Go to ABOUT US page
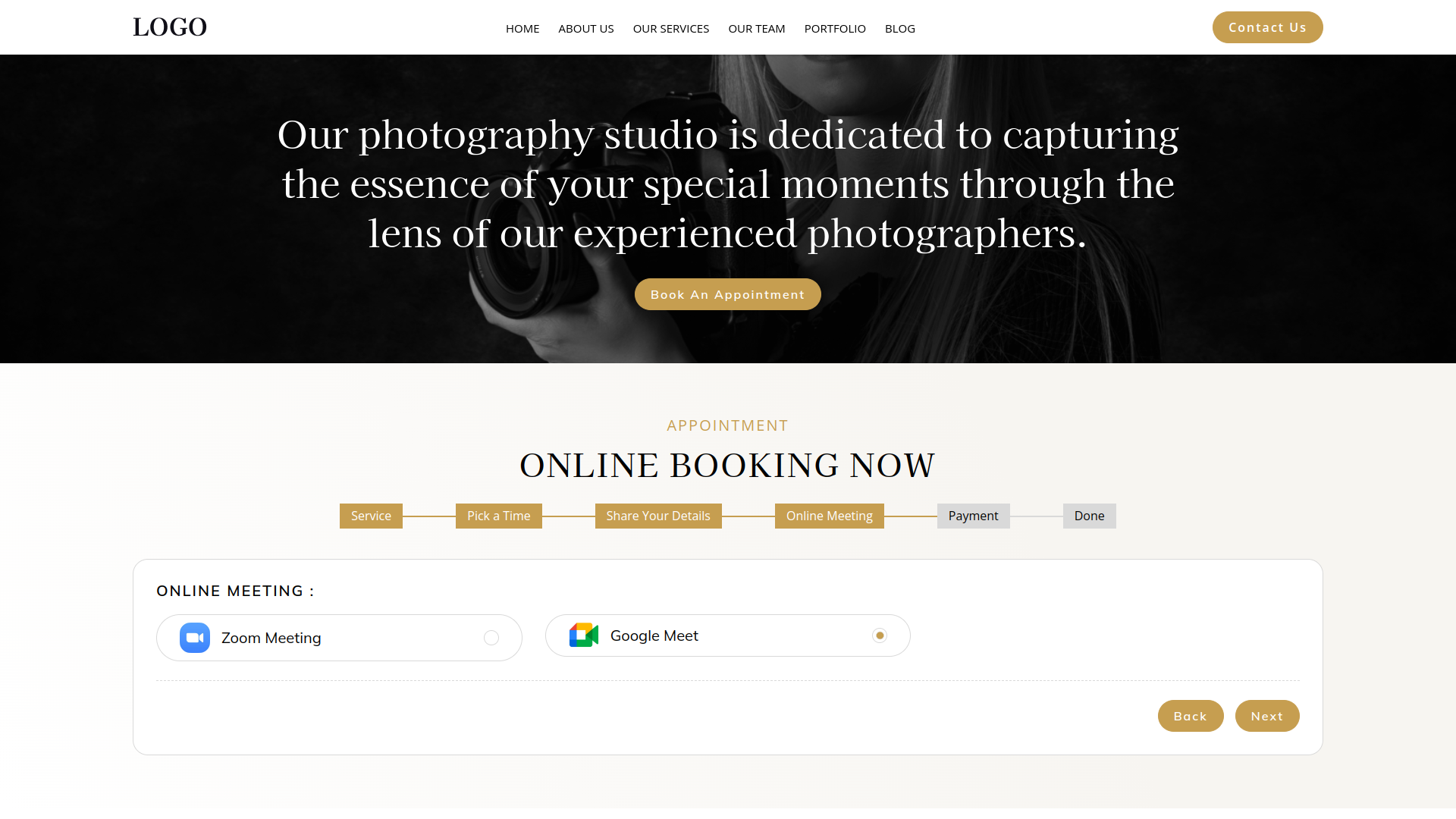The image size is (1456, 819). pos(586,29)
